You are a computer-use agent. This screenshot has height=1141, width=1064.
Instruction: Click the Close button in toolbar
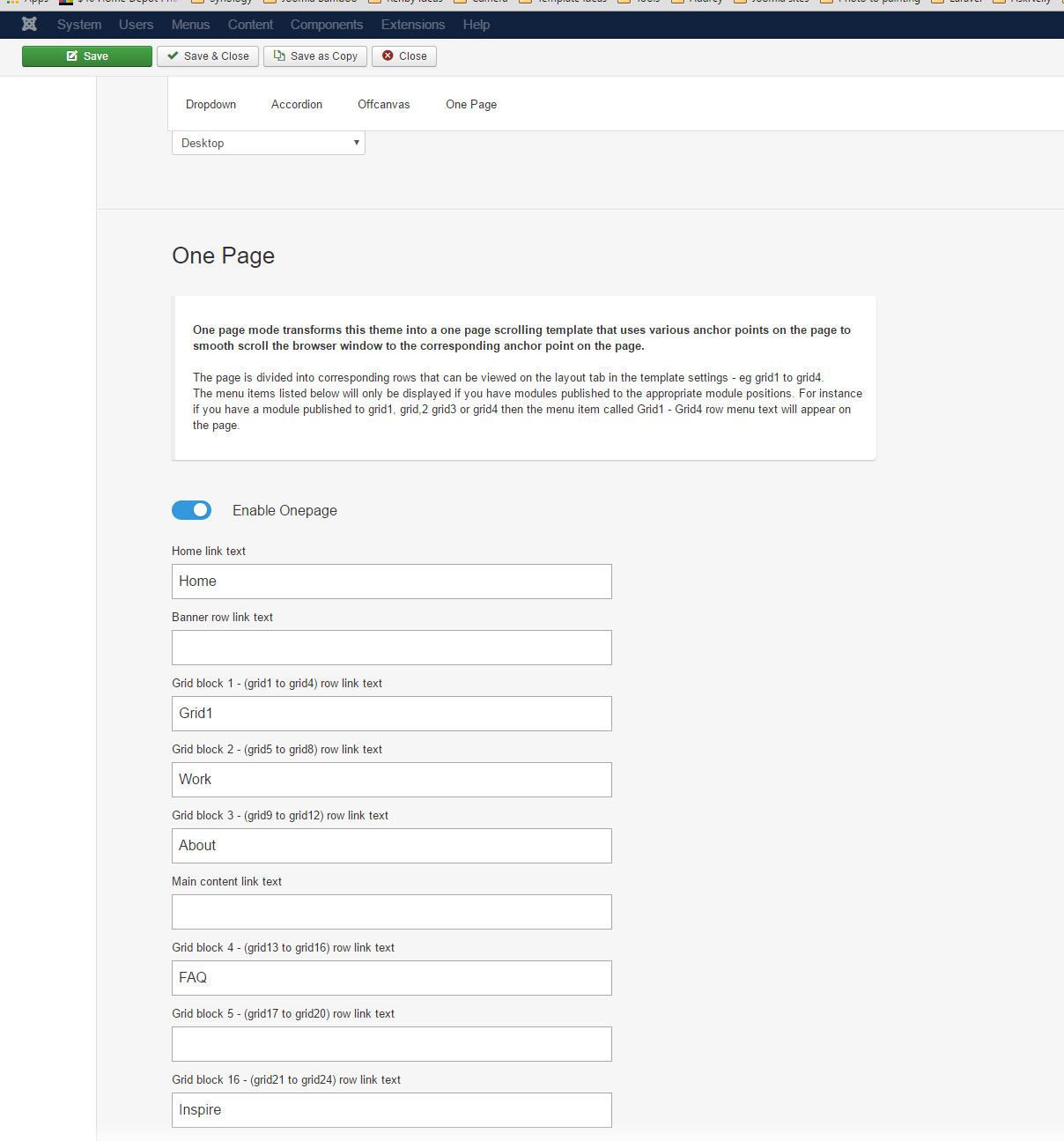[x=404, y=56]
